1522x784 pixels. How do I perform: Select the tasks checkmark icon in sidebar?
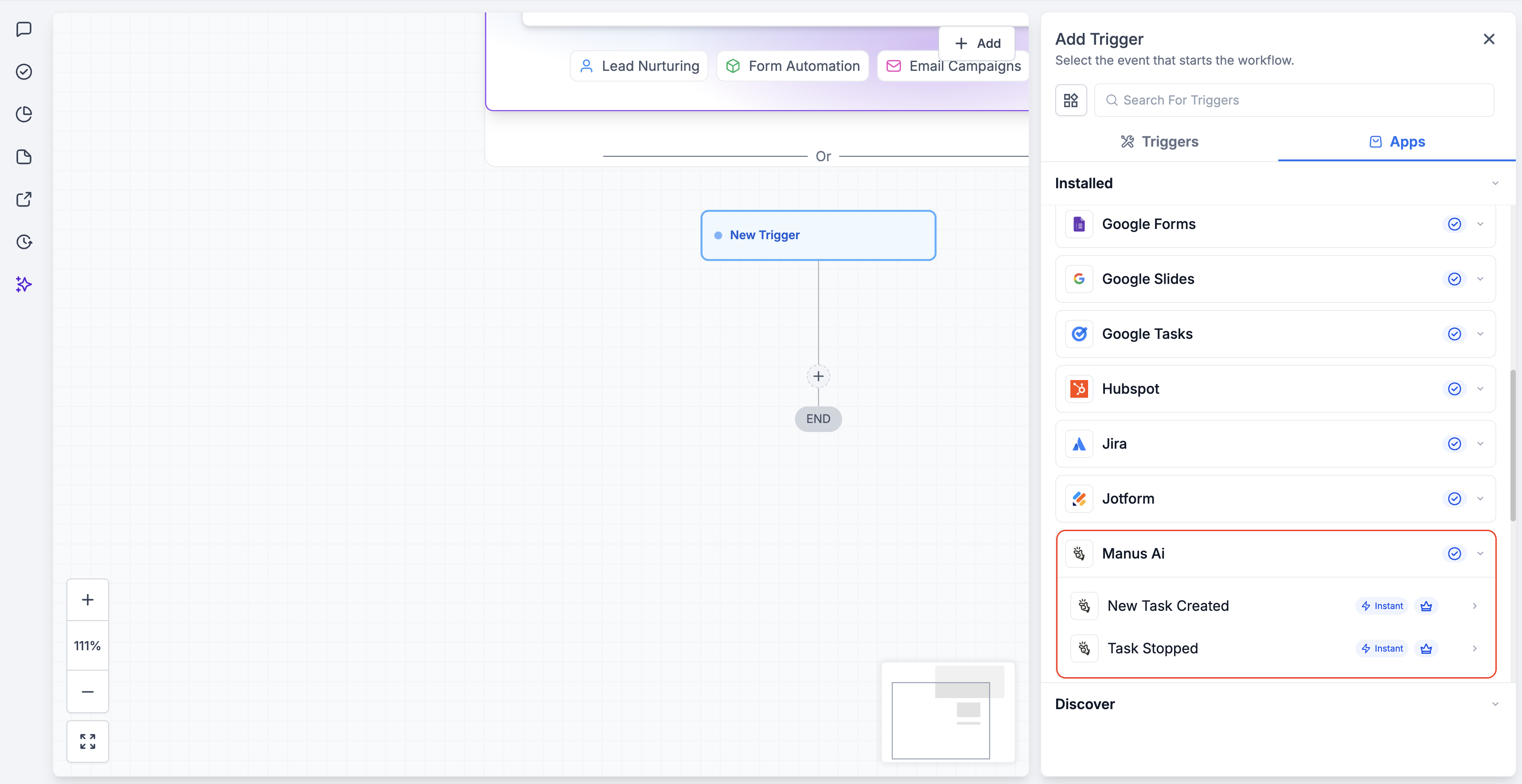[x=23, y=72]
